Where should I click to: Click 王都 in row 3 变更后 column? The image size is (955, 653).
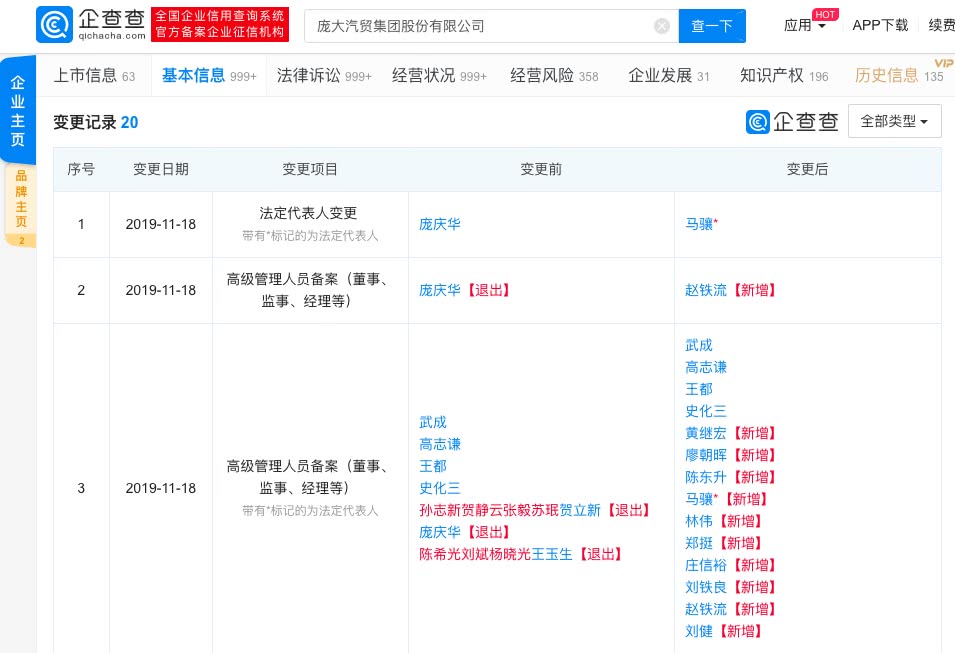[699, 389]
